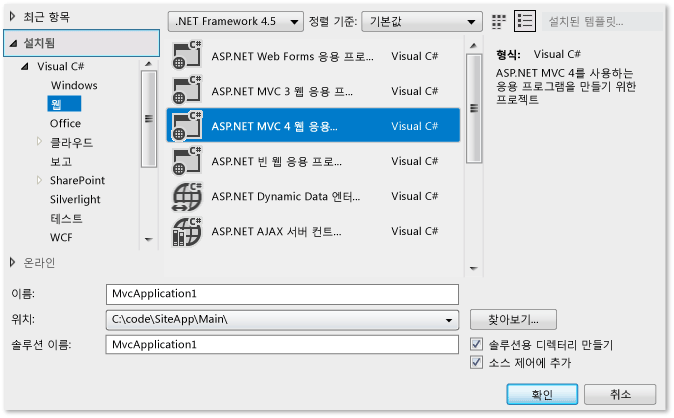Toggle 소스 제어에 추가 checkbox
Viewport: 674px width, 418px height.
[476, 362]
